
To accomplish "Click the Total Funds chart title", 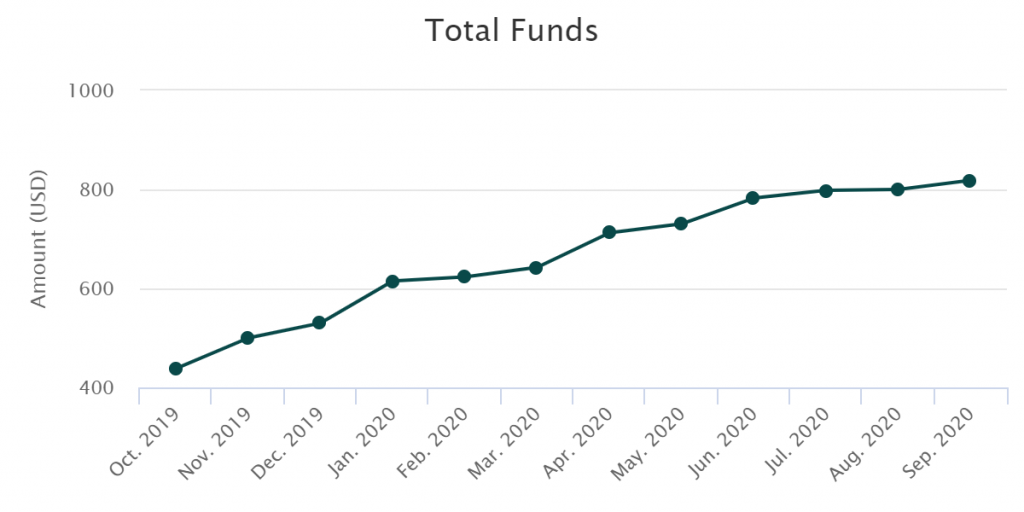I will tap(512, 31).
